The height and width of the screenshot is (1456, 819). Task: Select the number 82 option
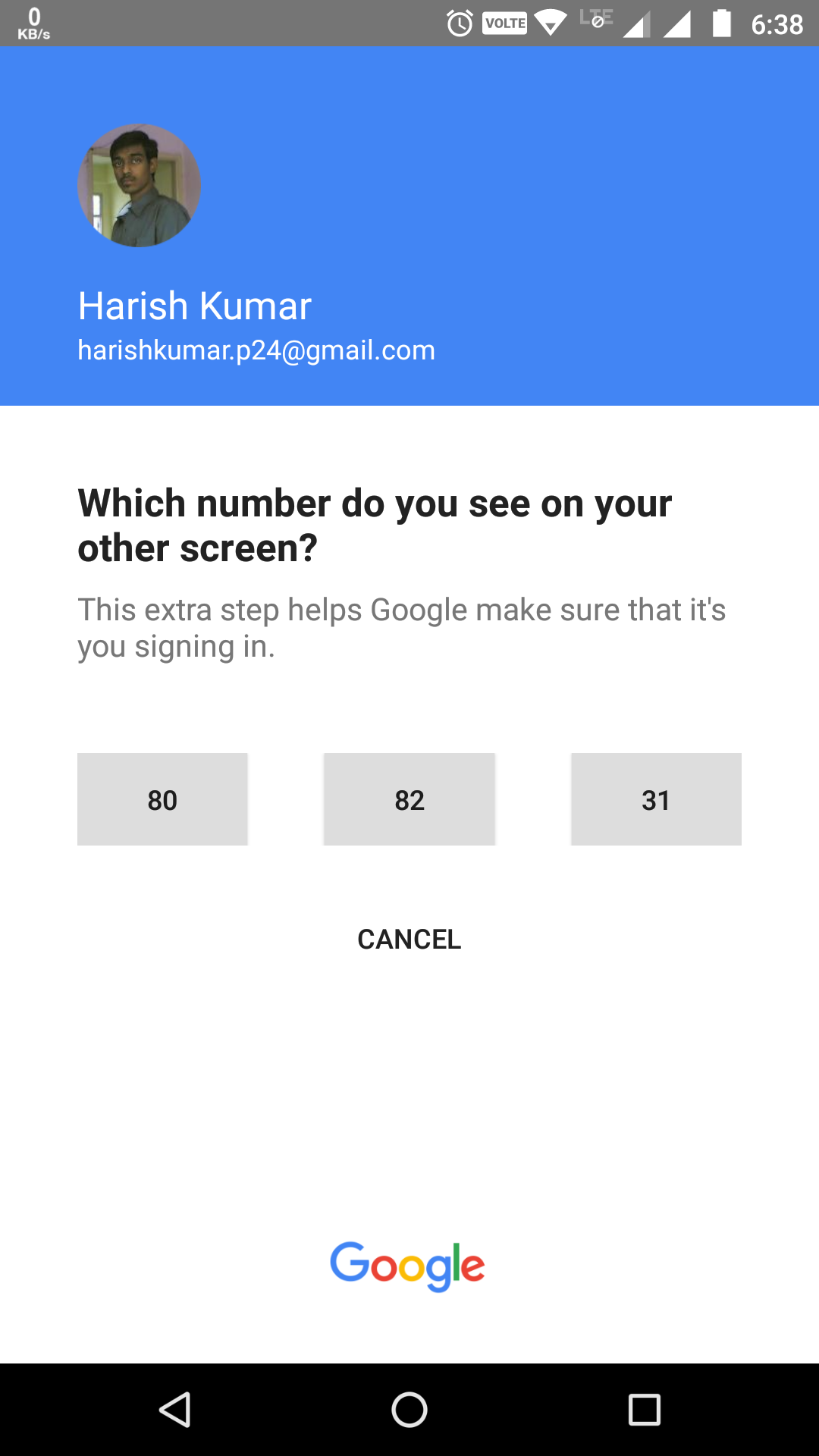click(409, 799)
